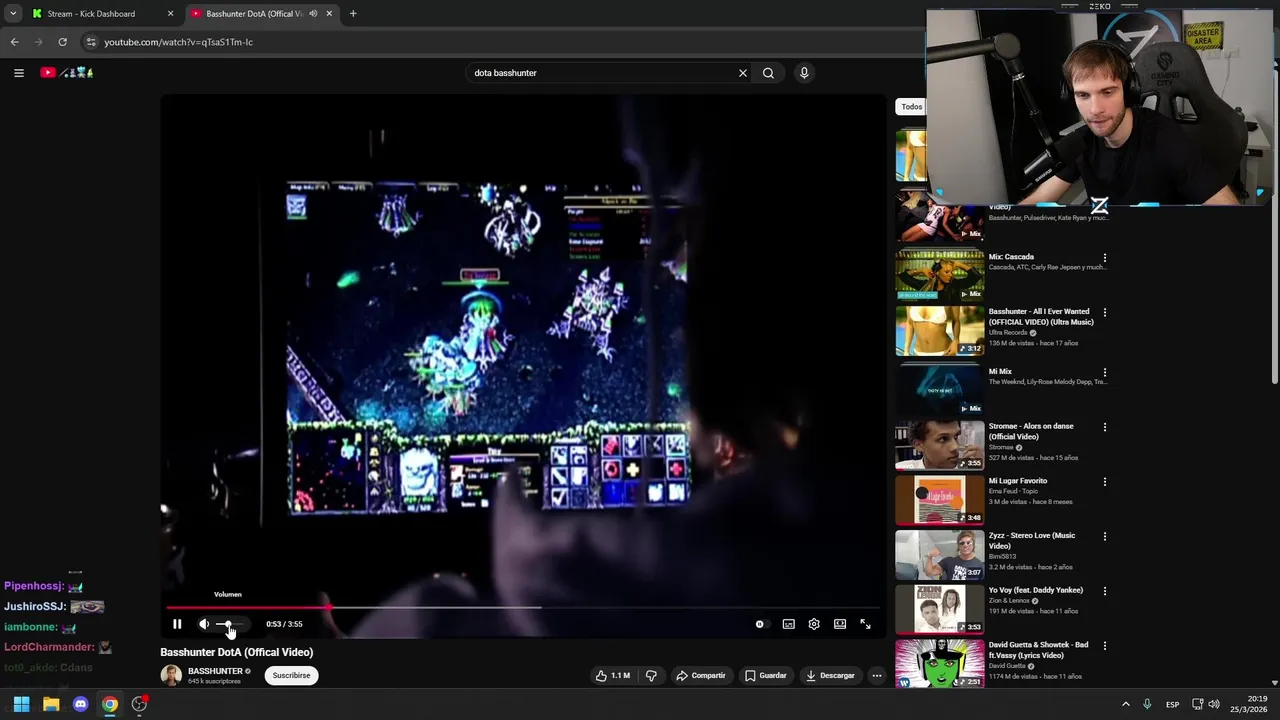The image size is (1280, 720).
Task: Reload the YouTube page
Action: click(x=62, y=42)
